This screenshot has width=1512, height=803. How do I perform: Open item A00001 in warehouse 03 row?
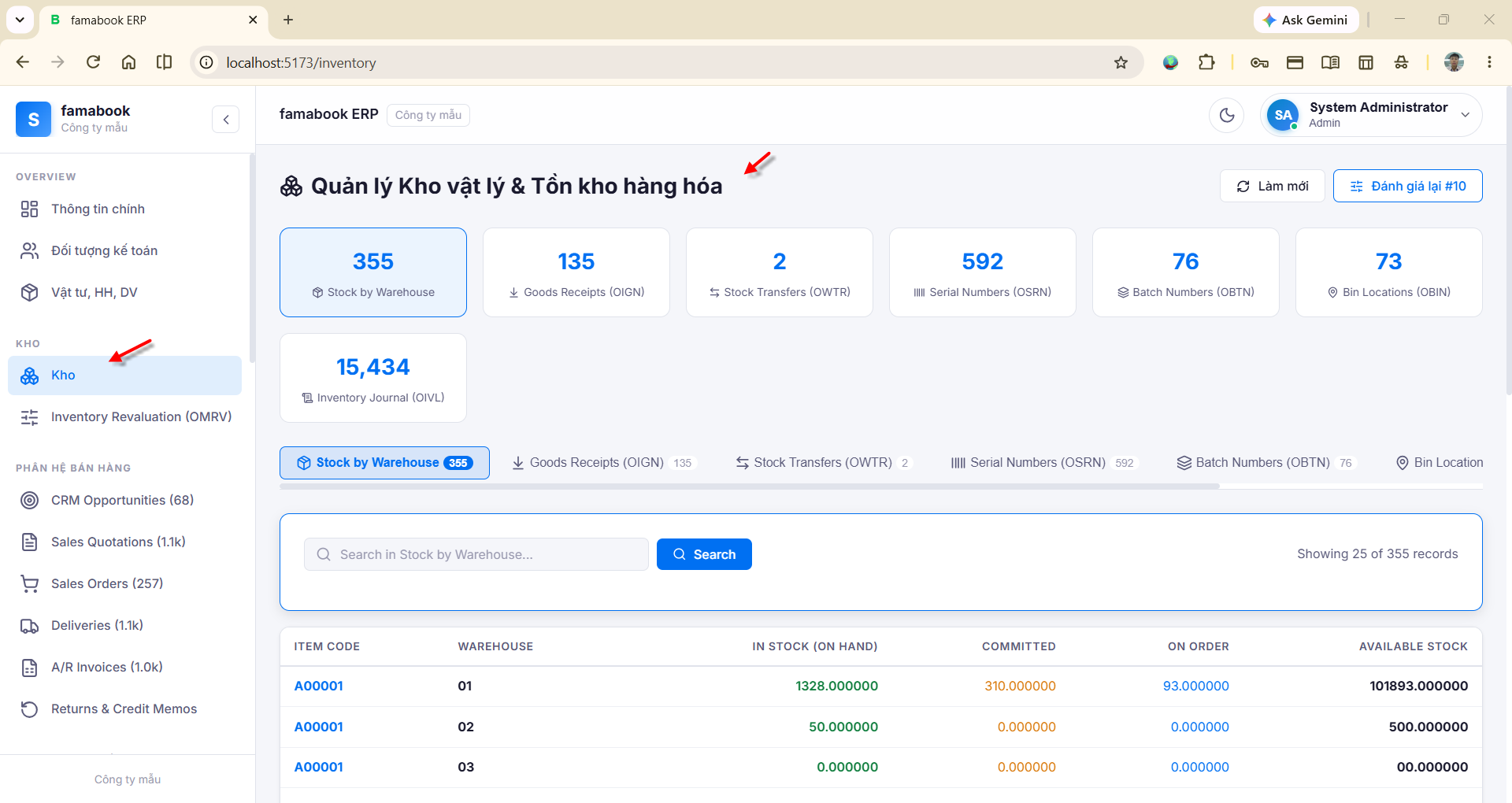pos(318,767)
